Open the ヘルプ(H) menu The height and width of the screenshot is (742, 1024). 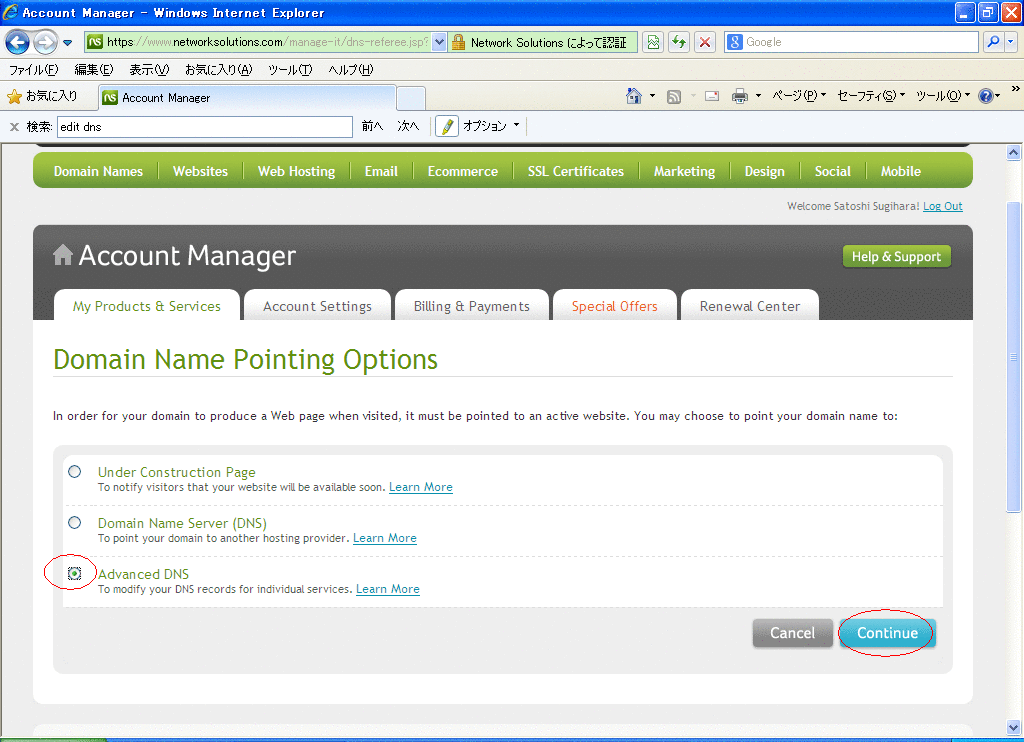(x=351, y=69)
